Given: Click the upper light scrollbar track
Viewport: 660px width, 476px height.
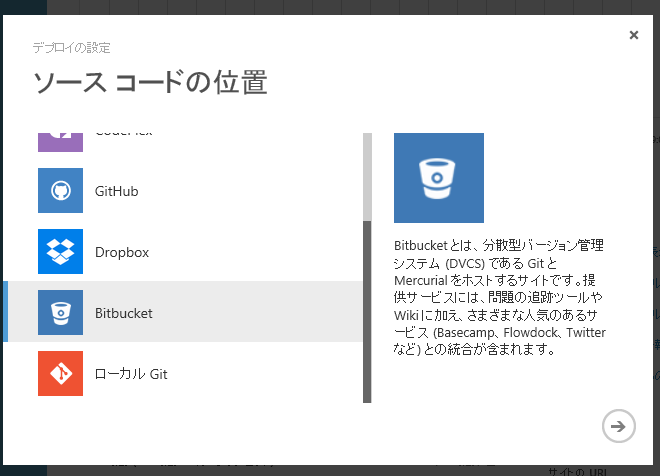Looking at the screenshot, I should (367, 175).
